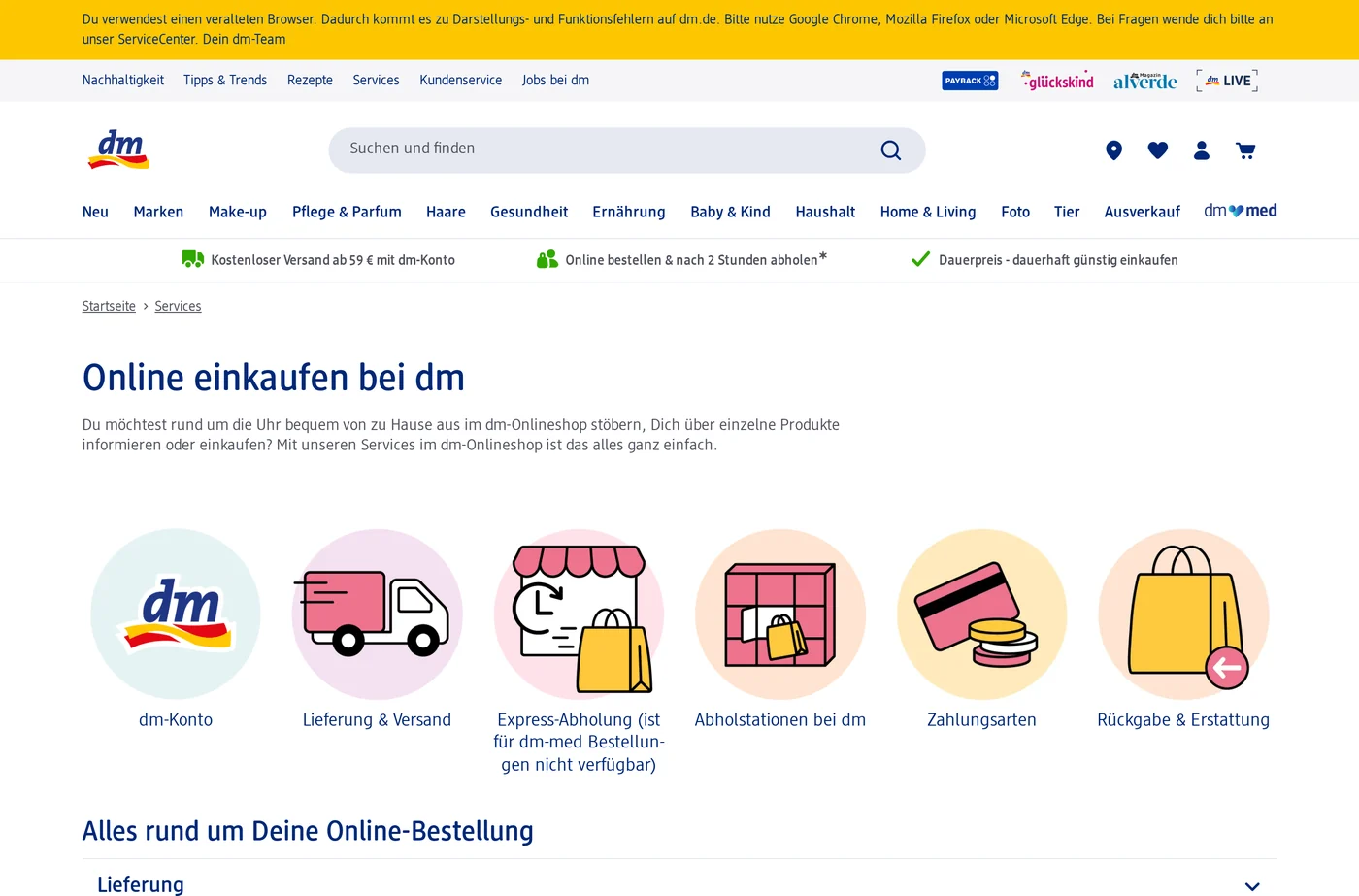The width and height of the screenshot is (1359, 896).
Task: Open the Rezepte top link
Action: [310, 81]
